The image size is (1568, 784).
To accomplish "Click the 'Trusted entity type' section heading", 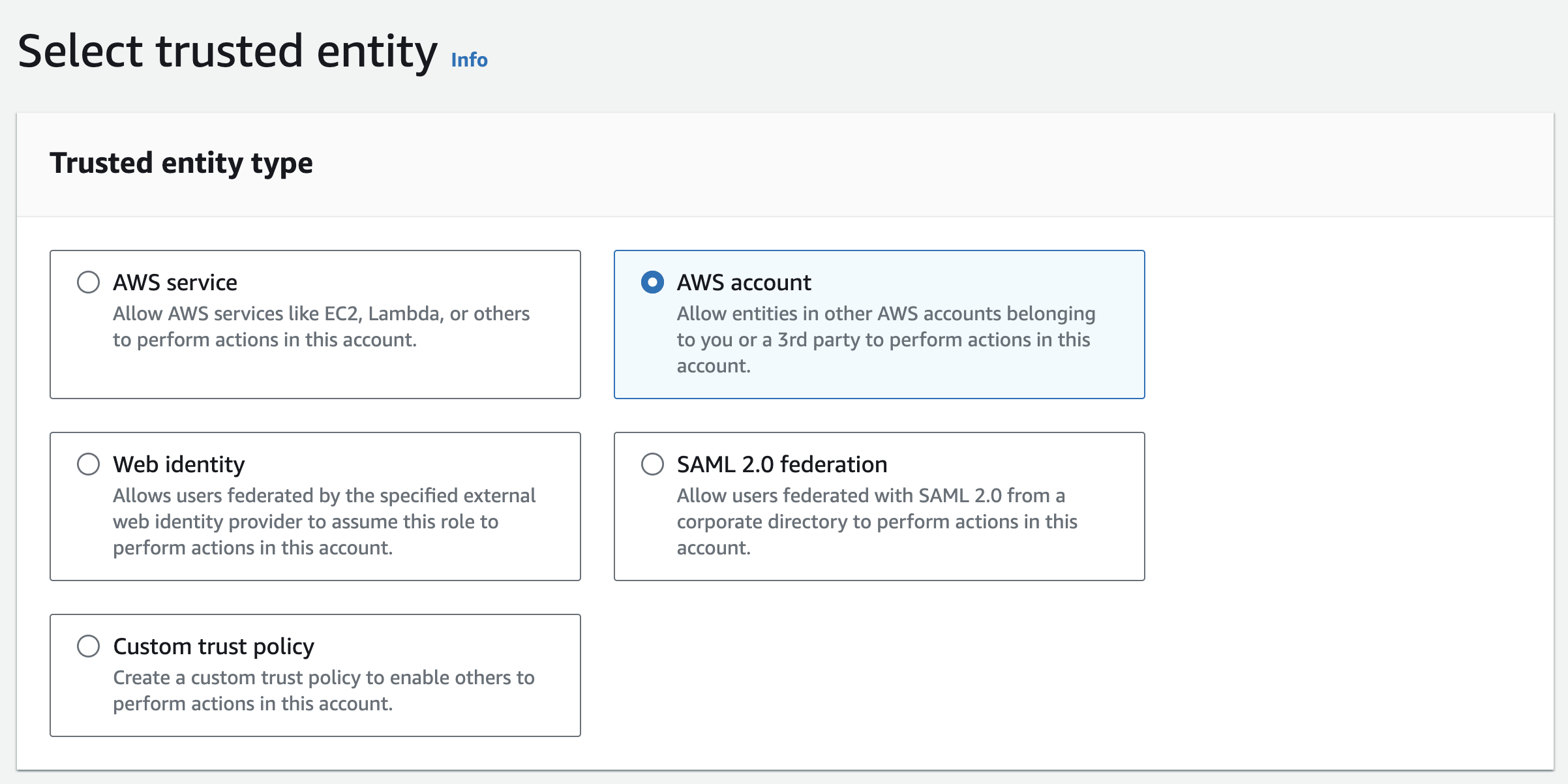I will [x=181, y=163].
